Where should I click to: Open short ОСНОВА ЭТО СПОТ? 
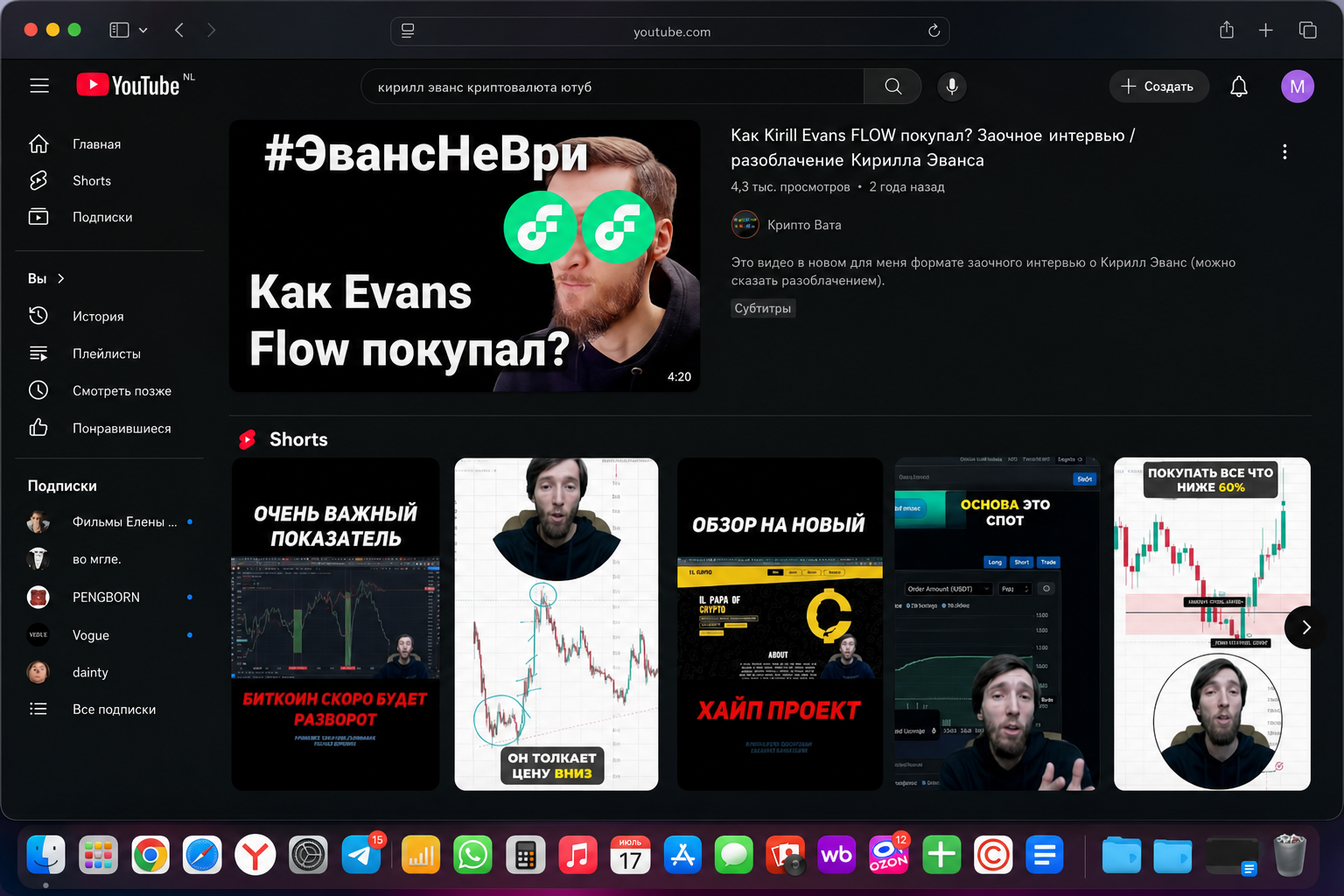click(x=997, y=624)
